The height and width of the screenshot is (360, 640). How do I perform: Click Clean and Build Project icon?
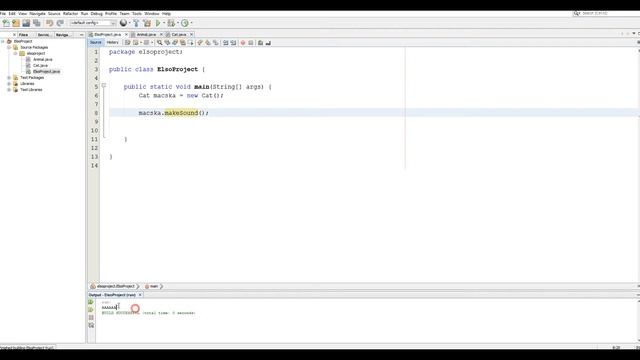tap(147, 23)
